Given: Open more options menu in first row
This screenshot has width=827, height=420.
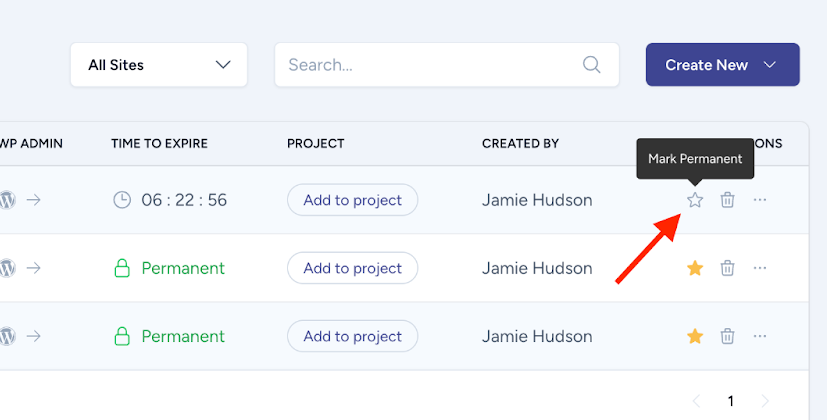Looking at the screenshot, I should tap(760, 200).
